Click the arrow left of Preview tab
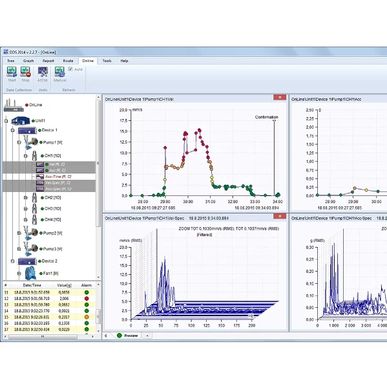Image resolution: width=387 pixels, height=388 pixels. pyautogui.click(x=106, y=335)
